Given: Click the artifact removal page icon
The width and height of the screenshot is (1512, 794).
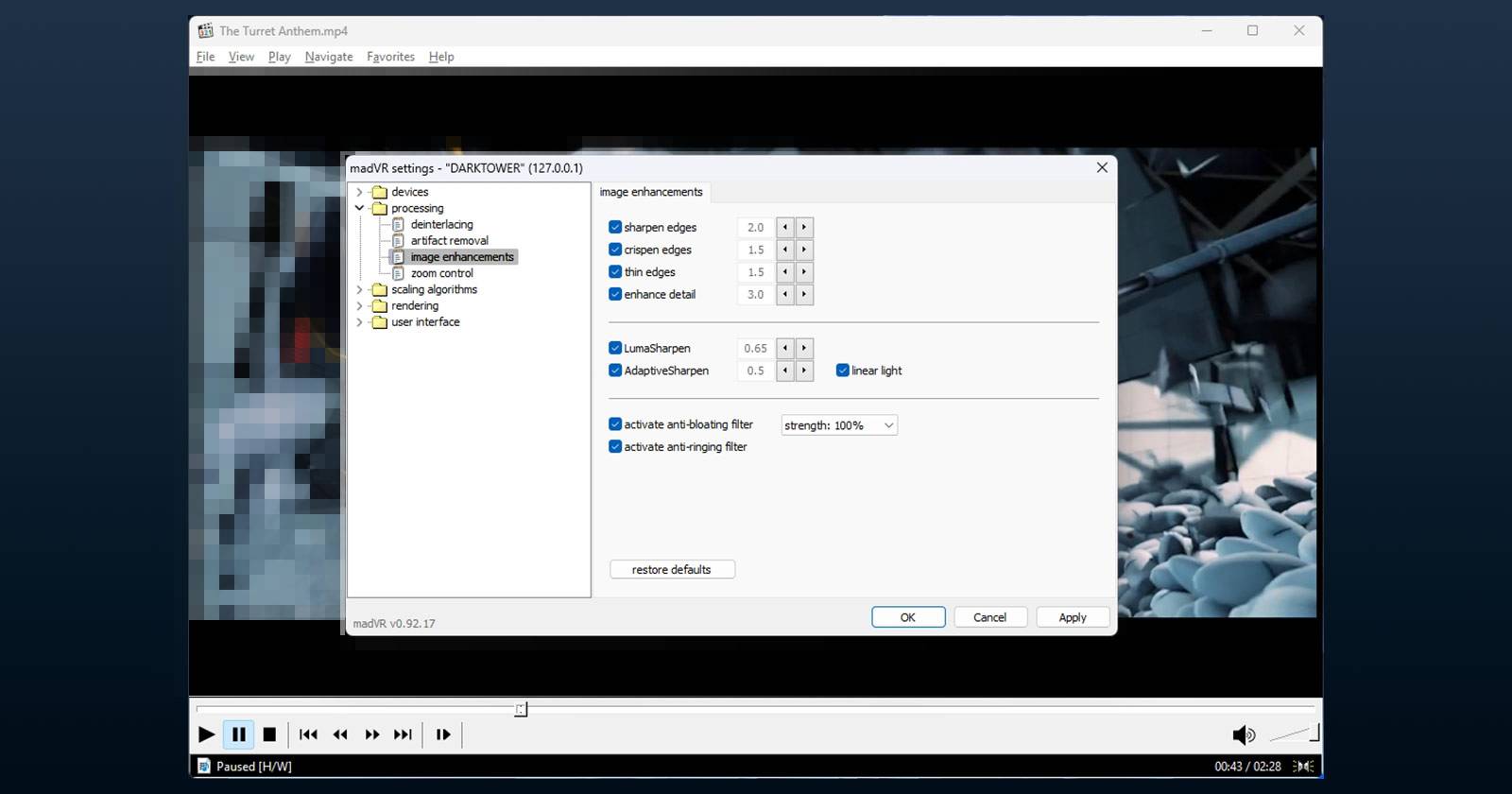Looking at the screenshot, I should 398,241.
